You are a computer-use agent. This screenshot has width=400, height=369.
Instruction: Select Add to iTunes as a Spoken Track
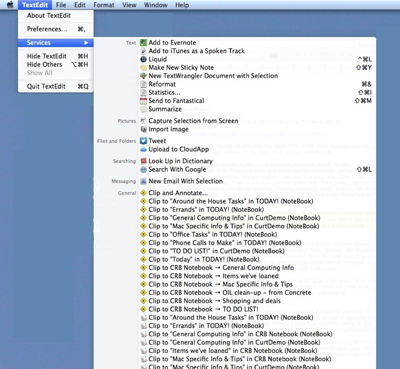click(257, 51)
